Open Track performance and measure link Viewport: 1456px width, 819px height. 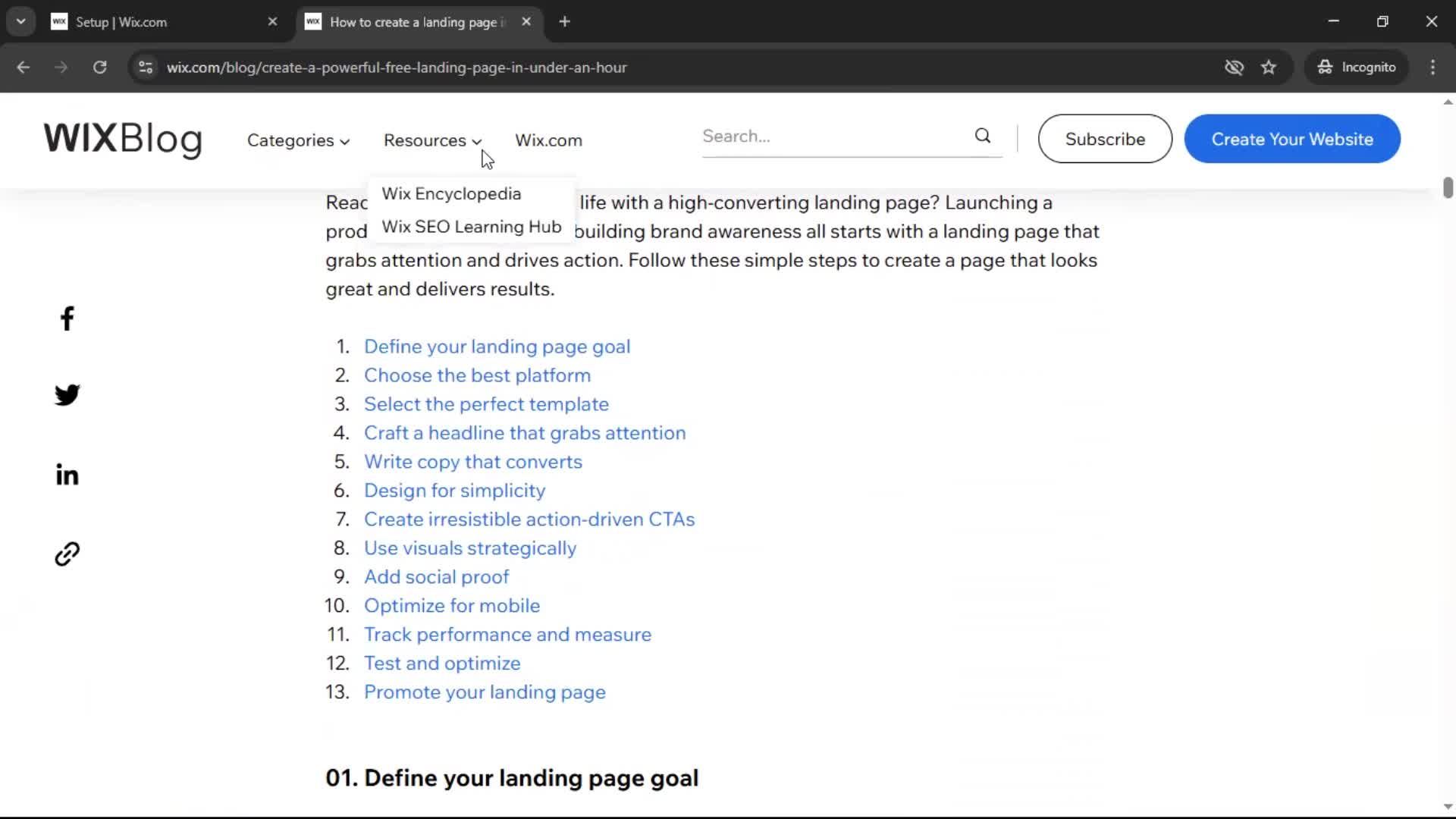(x=507, y=635)
